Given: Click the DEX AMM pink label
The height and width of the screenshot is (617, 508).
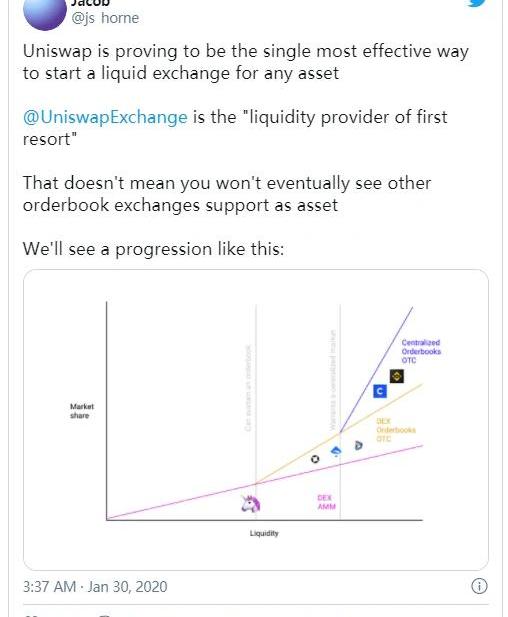Looking at the screenshot, I should (x=326, y=502).
